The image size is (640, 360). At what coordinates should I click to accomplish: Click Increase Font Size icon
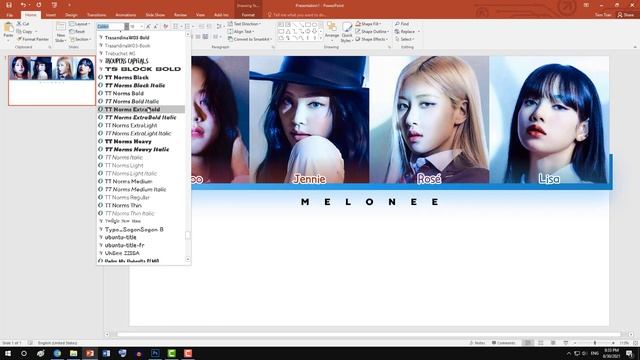pyautogui.click(x=148, y=27)
